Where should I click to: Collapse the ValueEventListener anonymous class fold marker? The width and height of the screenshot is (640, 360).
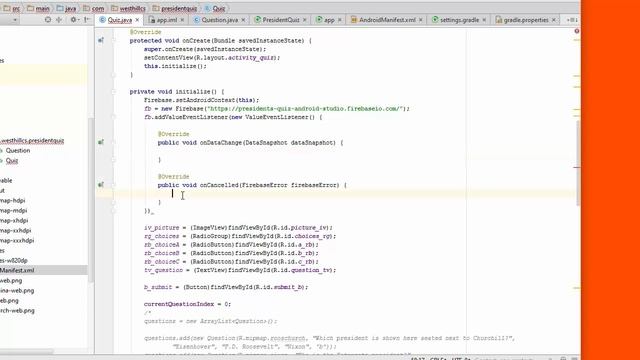tap(114, 117)
